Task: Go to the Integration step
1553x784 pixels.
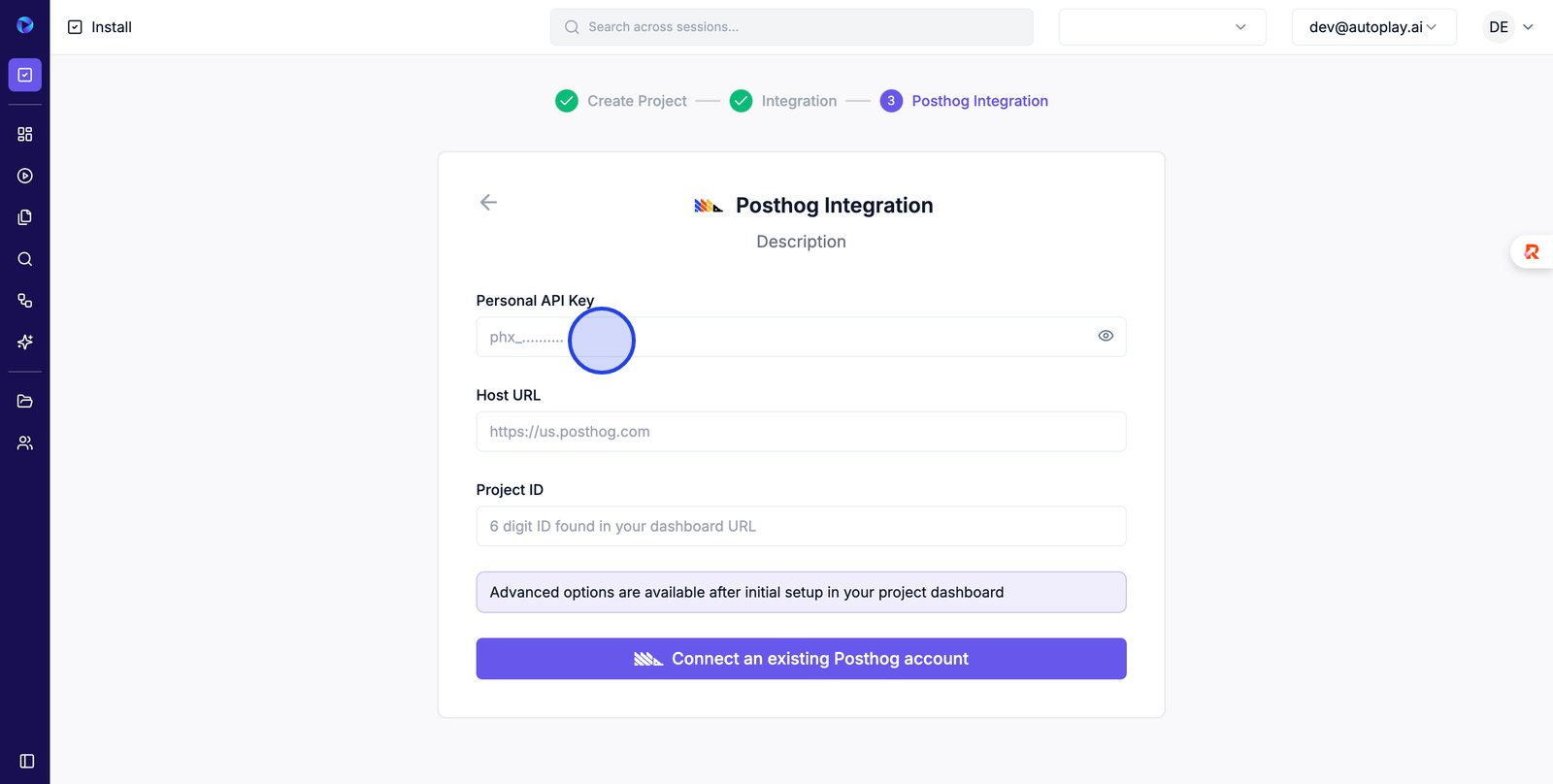Action: pos(798,101)
